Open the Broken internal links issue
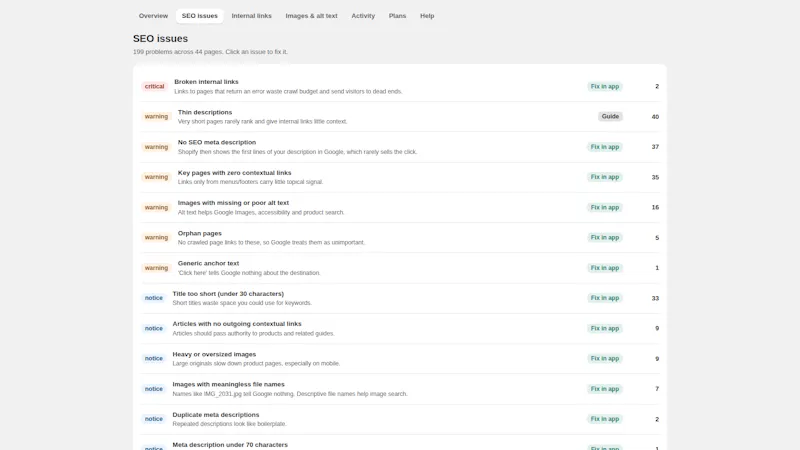The height and width of the screenshot is (450, 800). click(x=400, y=86)
